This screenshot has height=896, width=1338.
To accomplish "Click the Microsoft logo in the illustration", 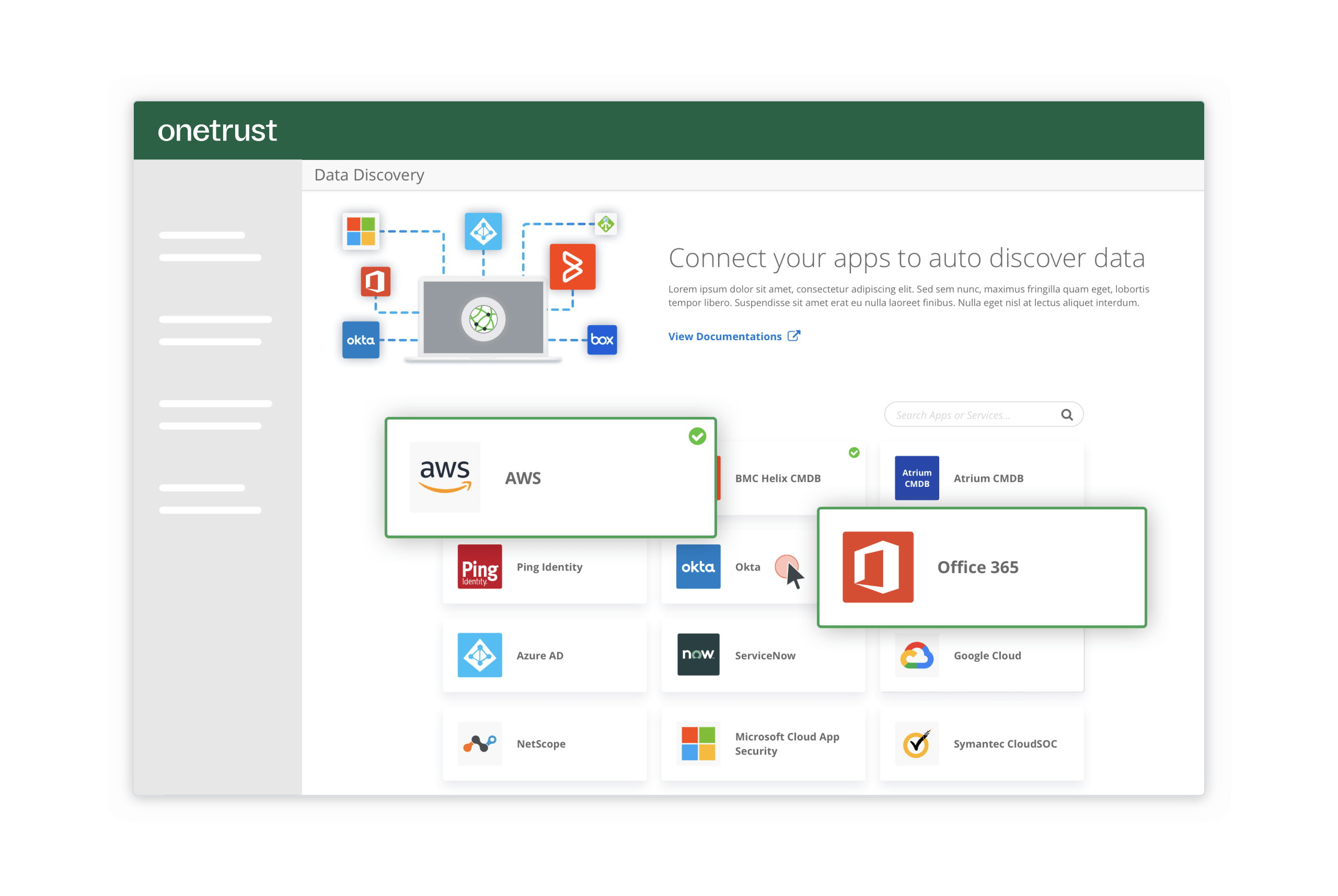I will (x=361, y=231).
